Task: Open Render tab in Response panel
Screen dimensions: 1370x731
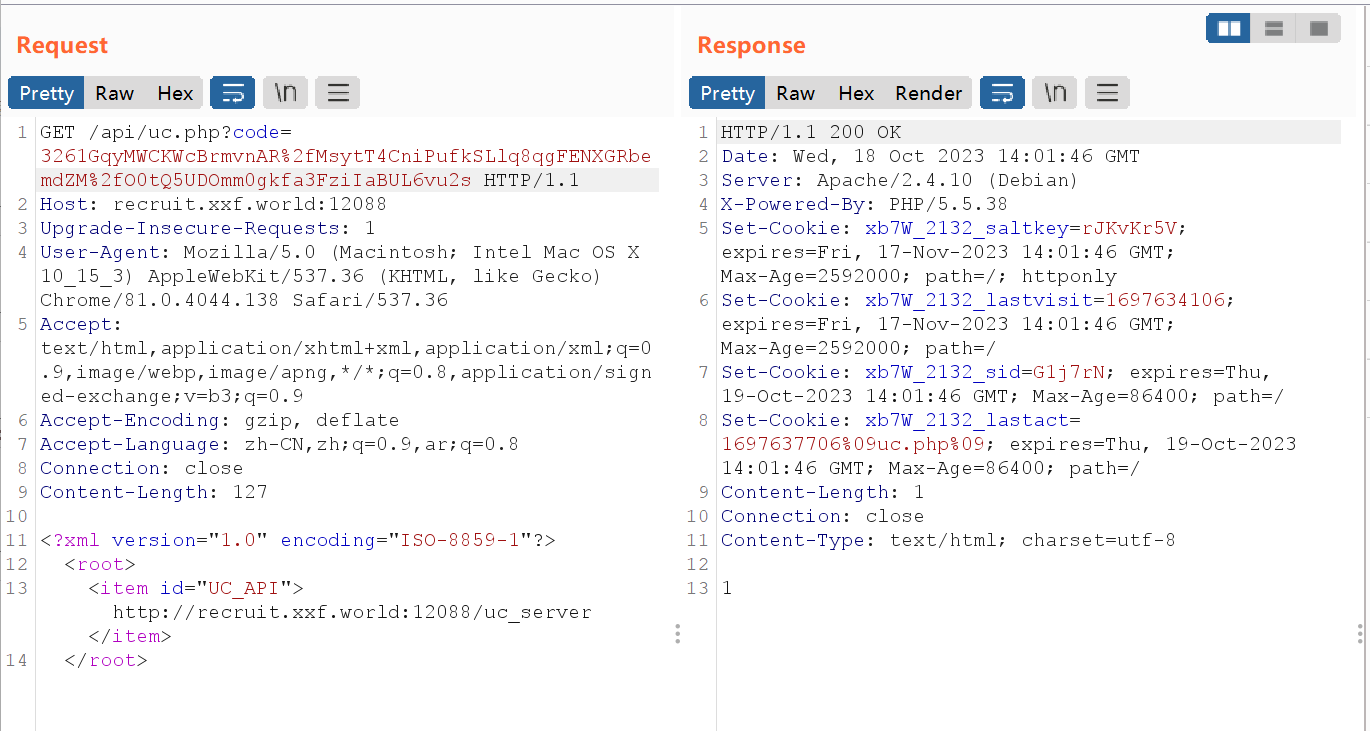Action: coord(928,93)
